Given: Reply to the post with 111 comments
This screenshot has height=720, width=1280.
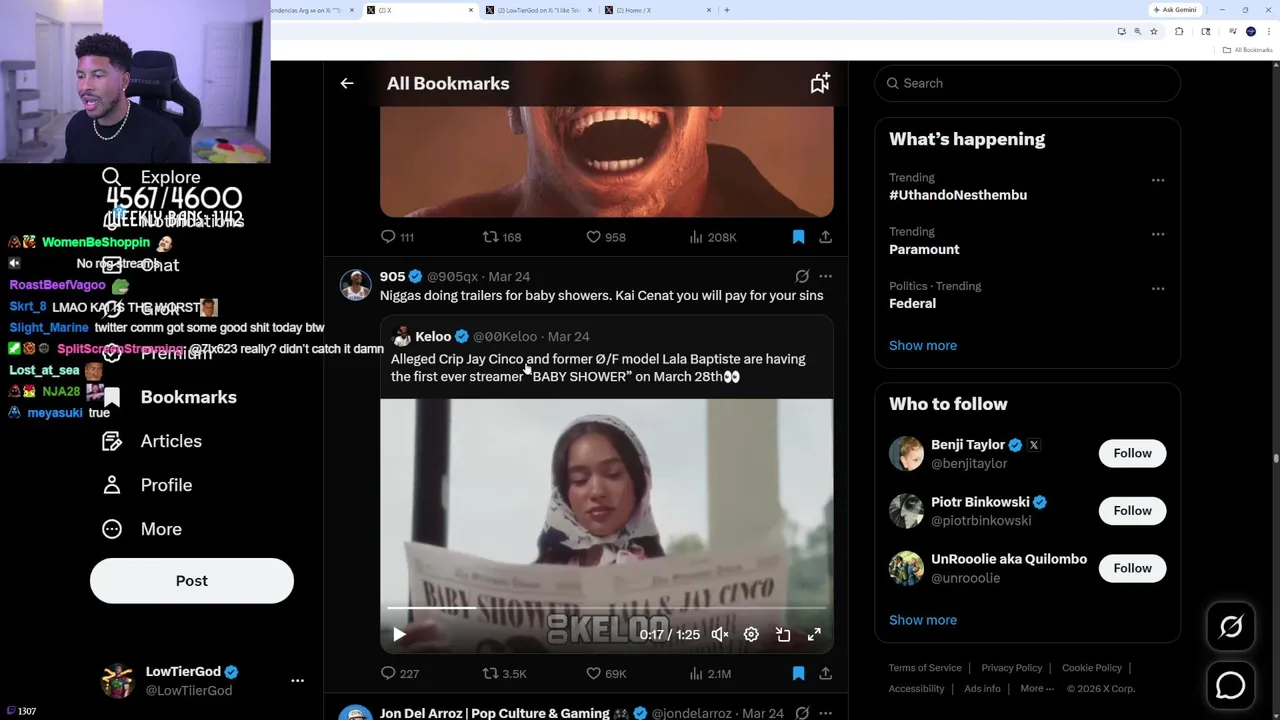Looking at the screenshot, I should [x=397, y=237].
